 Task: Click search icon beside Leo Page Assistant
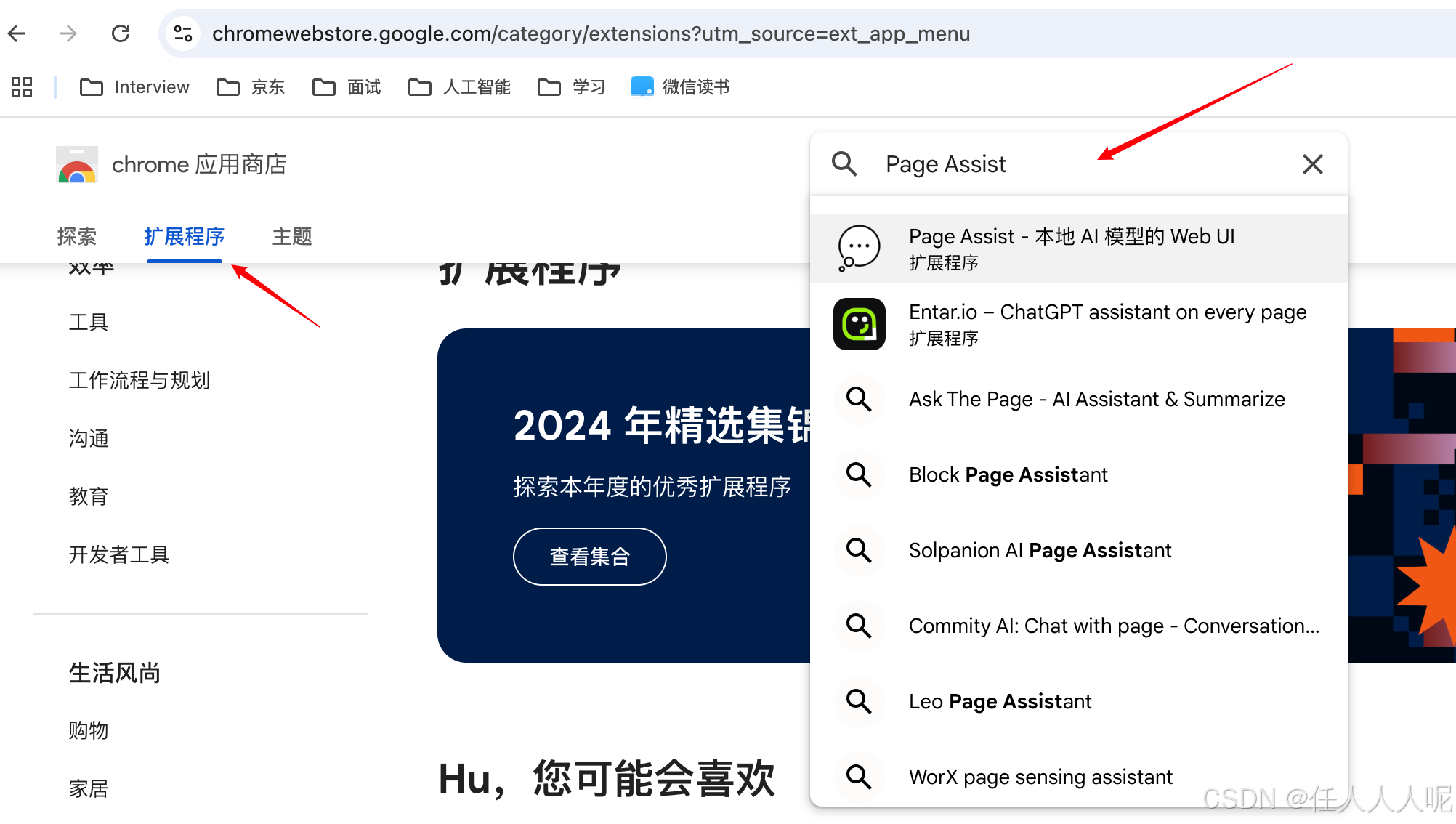859,701
